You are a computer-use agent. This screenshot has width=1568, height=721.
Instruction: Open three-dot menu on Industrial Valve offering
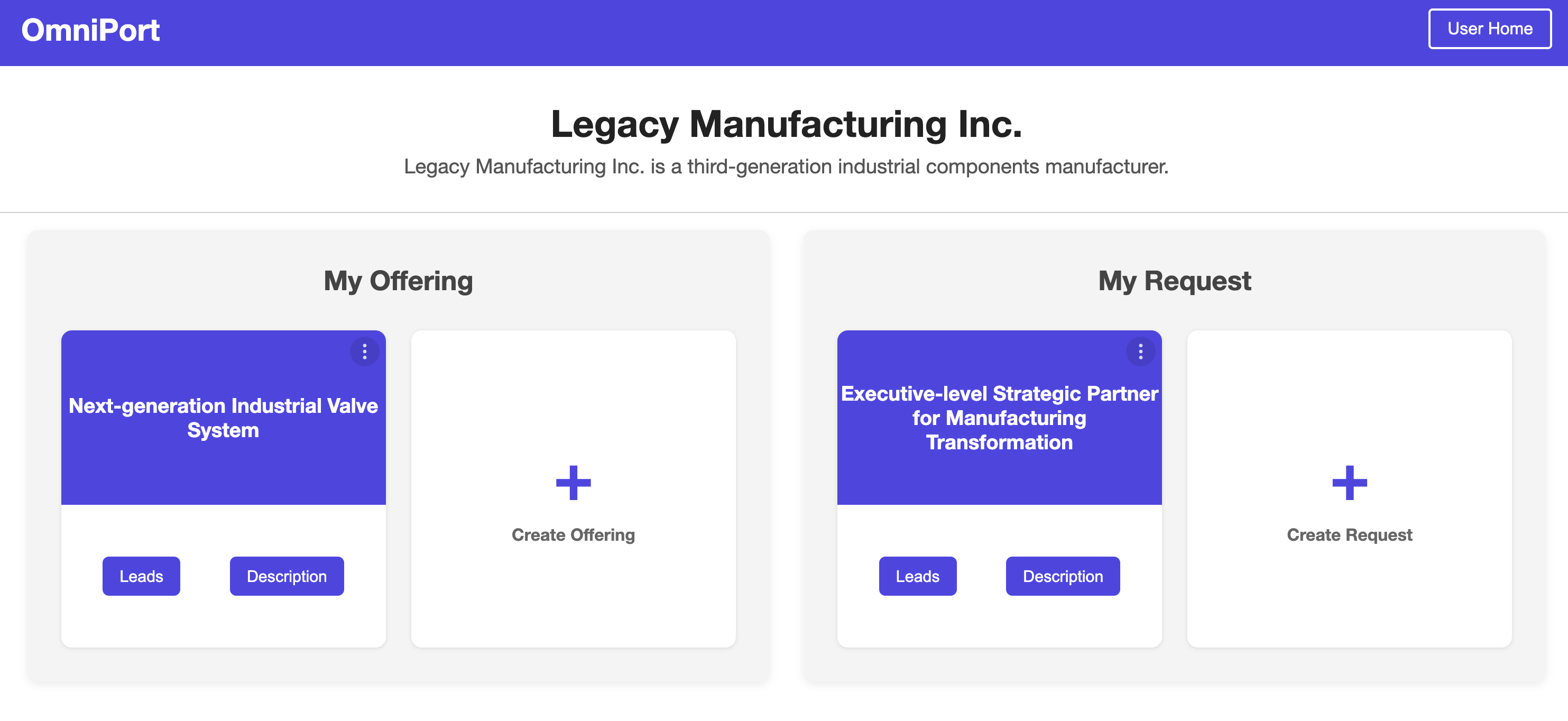(365, 352)
